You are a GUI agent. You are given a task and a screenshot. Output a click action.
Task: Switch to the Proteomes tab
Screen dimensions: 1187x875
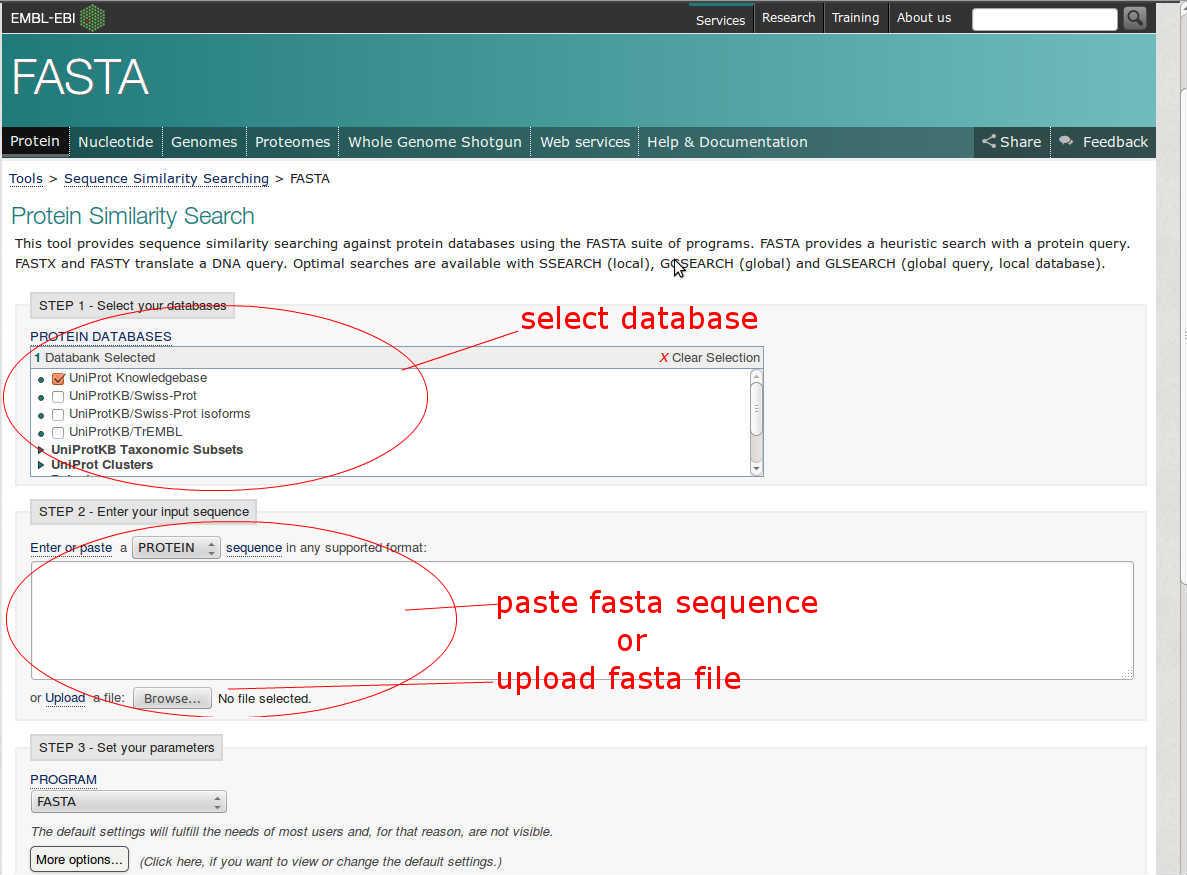pyautogui.click(x=292, y=142)
